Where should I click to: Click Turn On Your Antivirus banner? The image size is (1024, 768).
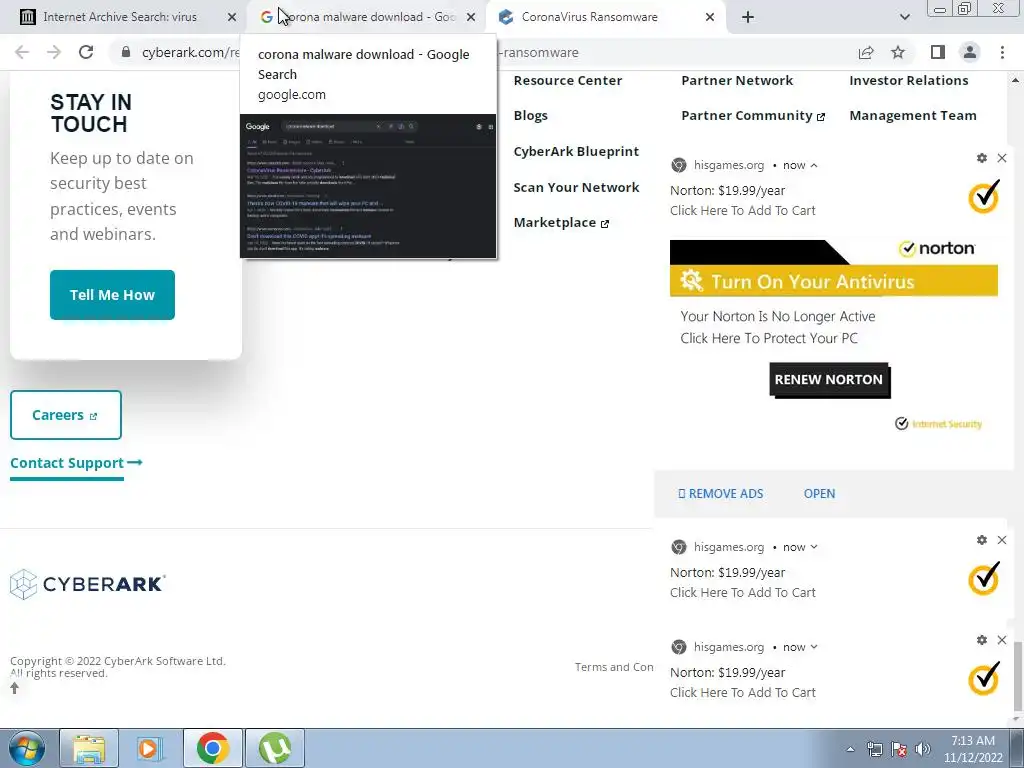click(834, 281)
